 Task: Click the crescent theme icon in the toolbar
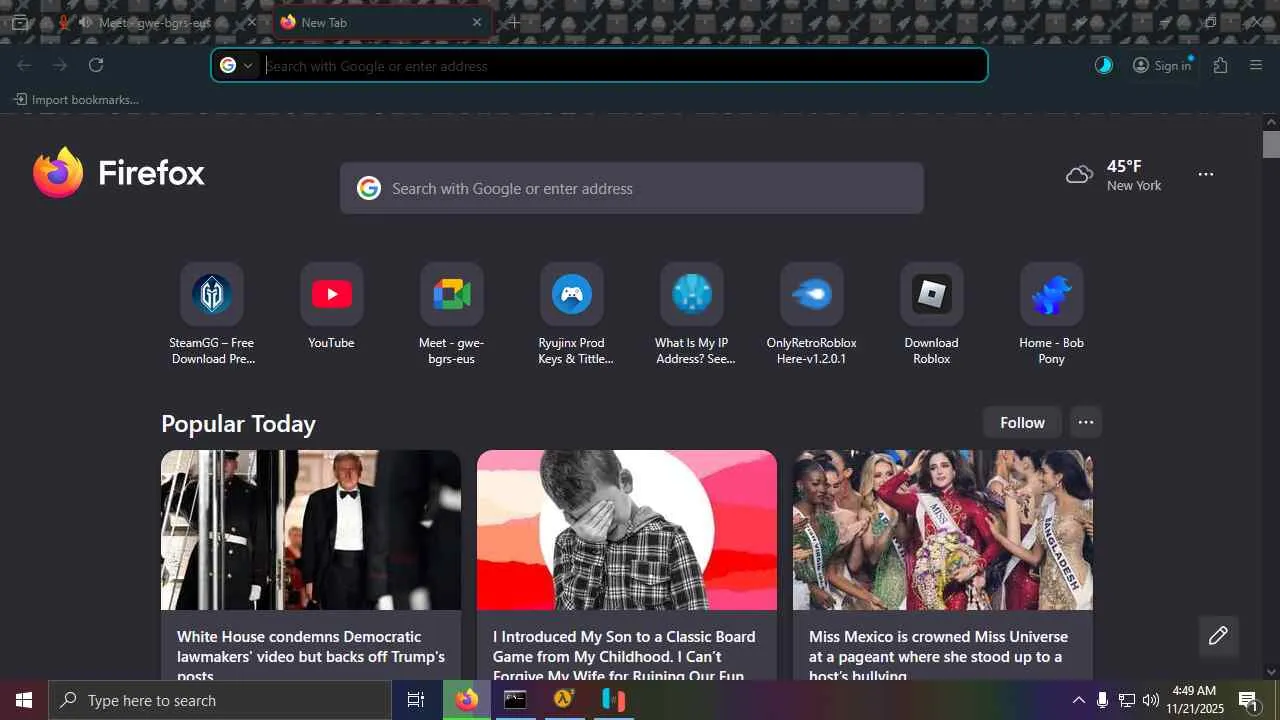(1104, 65)
